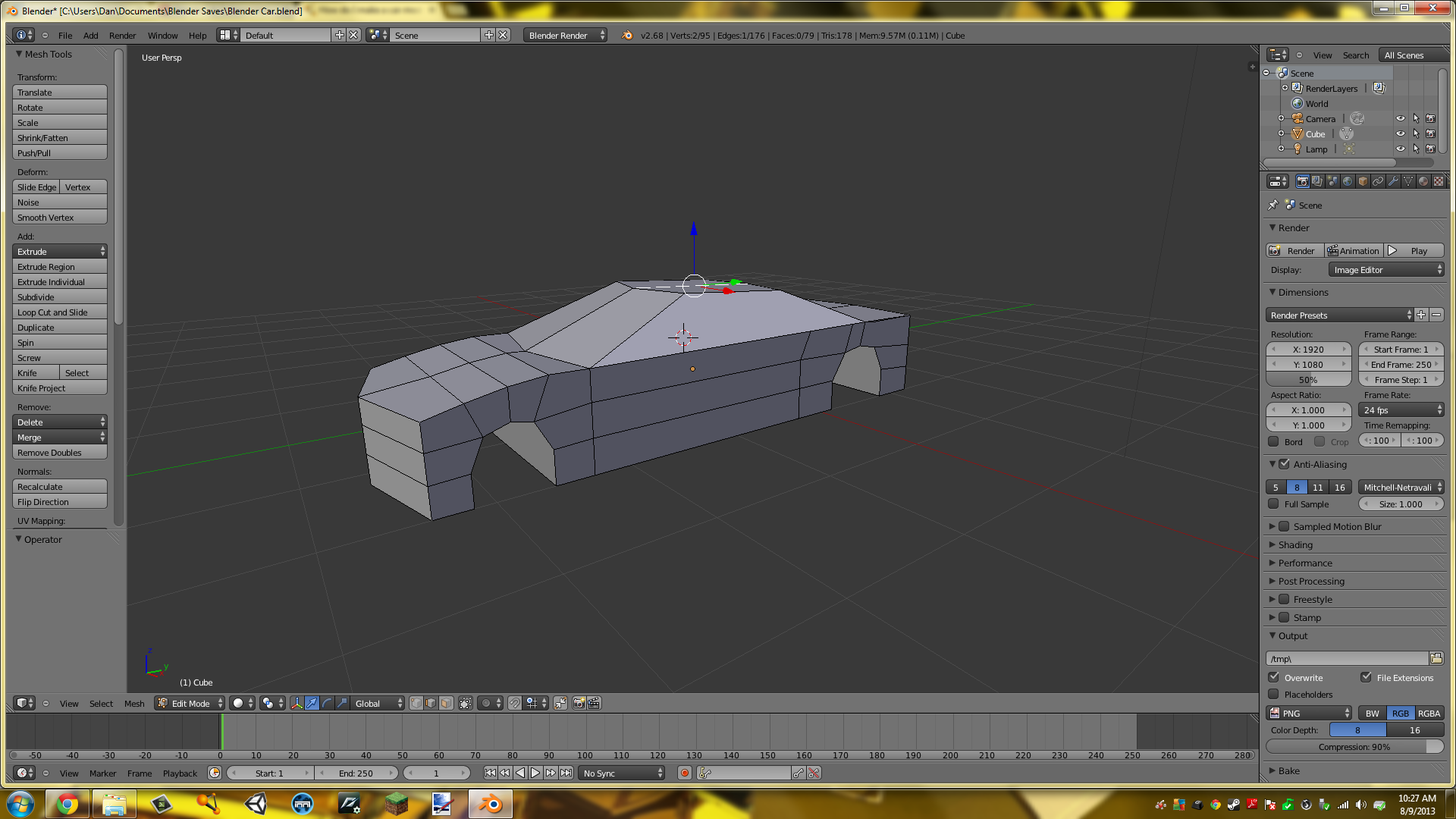The height and width of the screenshot is (819, 1456).
Task: Uncheck the Overwrite output option
Action: click(x=1274, y=677)
